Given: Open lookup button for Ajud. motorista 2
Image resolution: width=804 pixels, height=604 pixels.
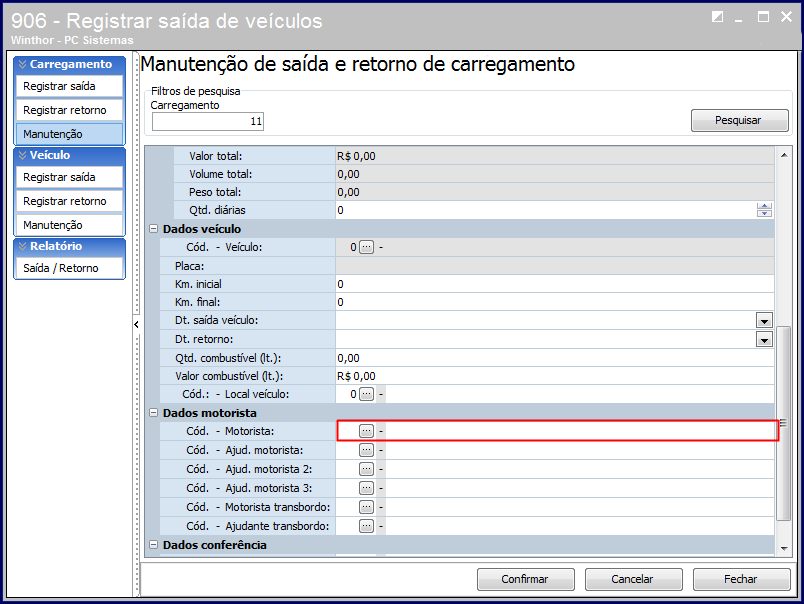Looking at the screenshot, I should pyautogui.click(x=366, y=469).
